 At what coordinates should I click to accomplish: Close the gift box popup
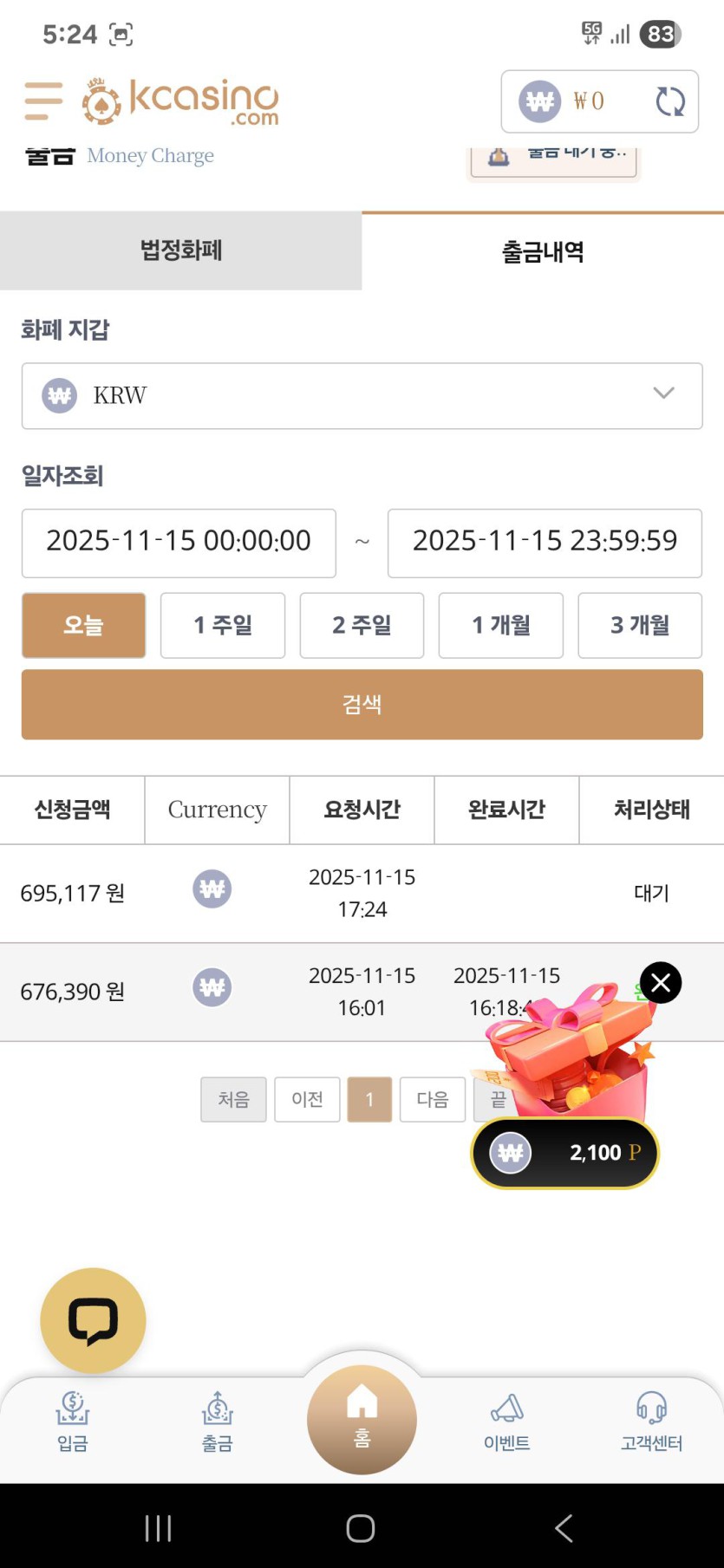tap(661, 983)
